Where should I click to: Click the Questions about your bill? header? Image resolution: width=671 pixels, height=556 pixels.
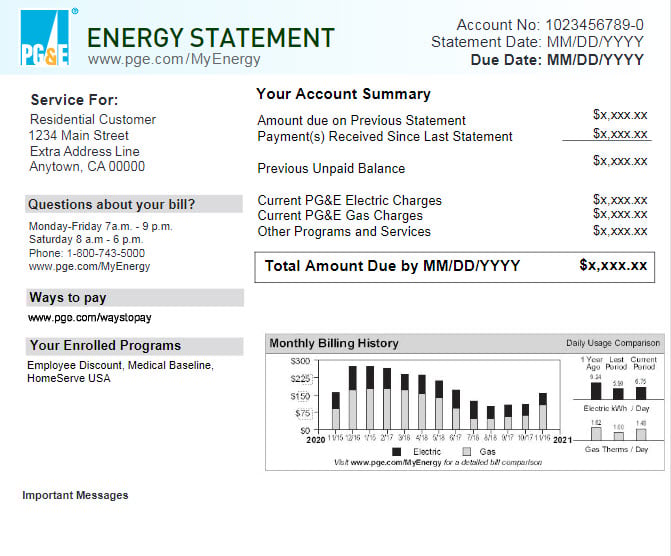coord(134,204)
